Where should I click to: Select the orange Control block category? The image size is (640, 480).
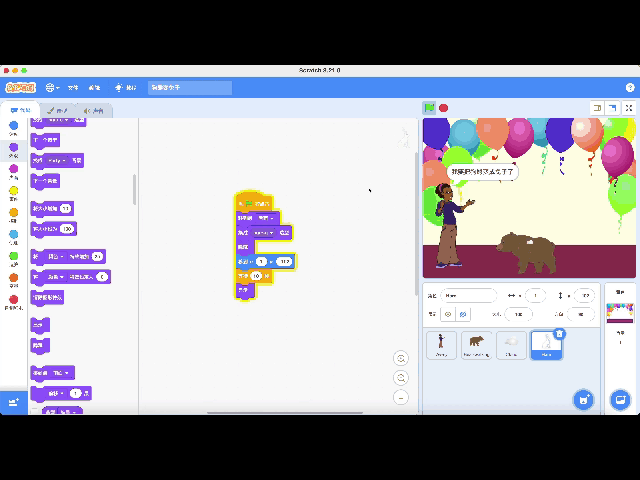coord(13,215)
